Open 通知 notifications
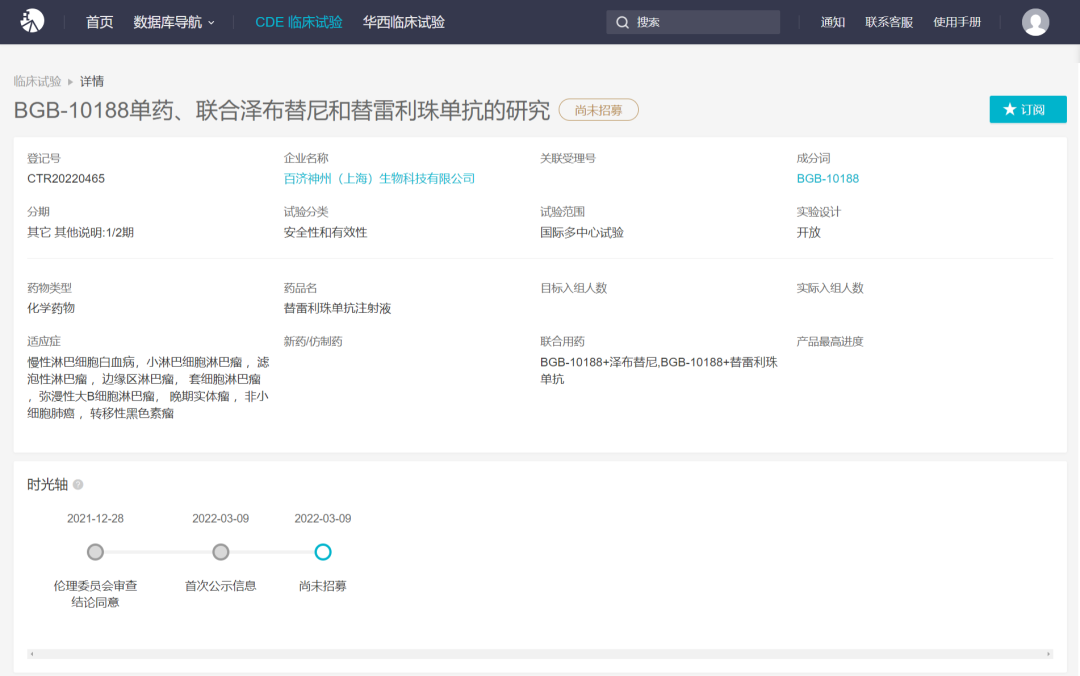This screenshot has width=1080, height=676. click(833, 22)
